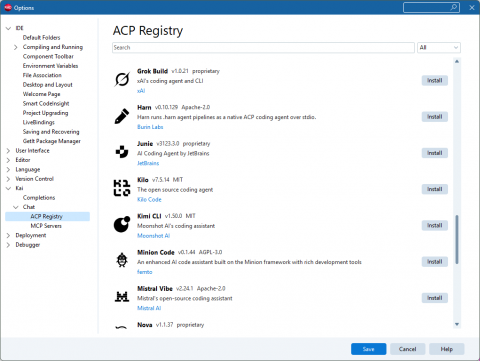The height and width of the screenshot is (361, 480).
Task: Expand the Deployment tree node
Action: (8, 236)
